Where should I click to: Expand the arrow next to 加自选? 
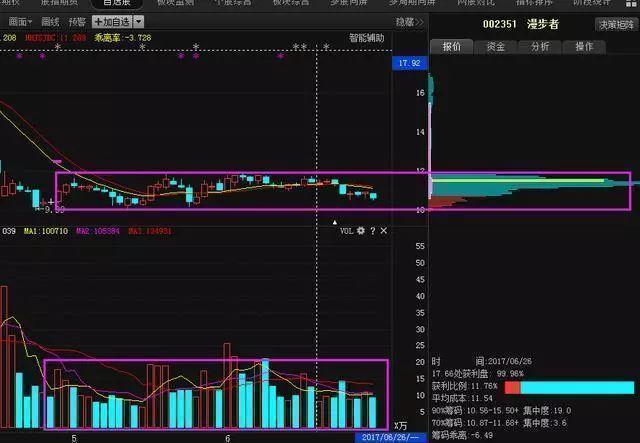[138, 21]
